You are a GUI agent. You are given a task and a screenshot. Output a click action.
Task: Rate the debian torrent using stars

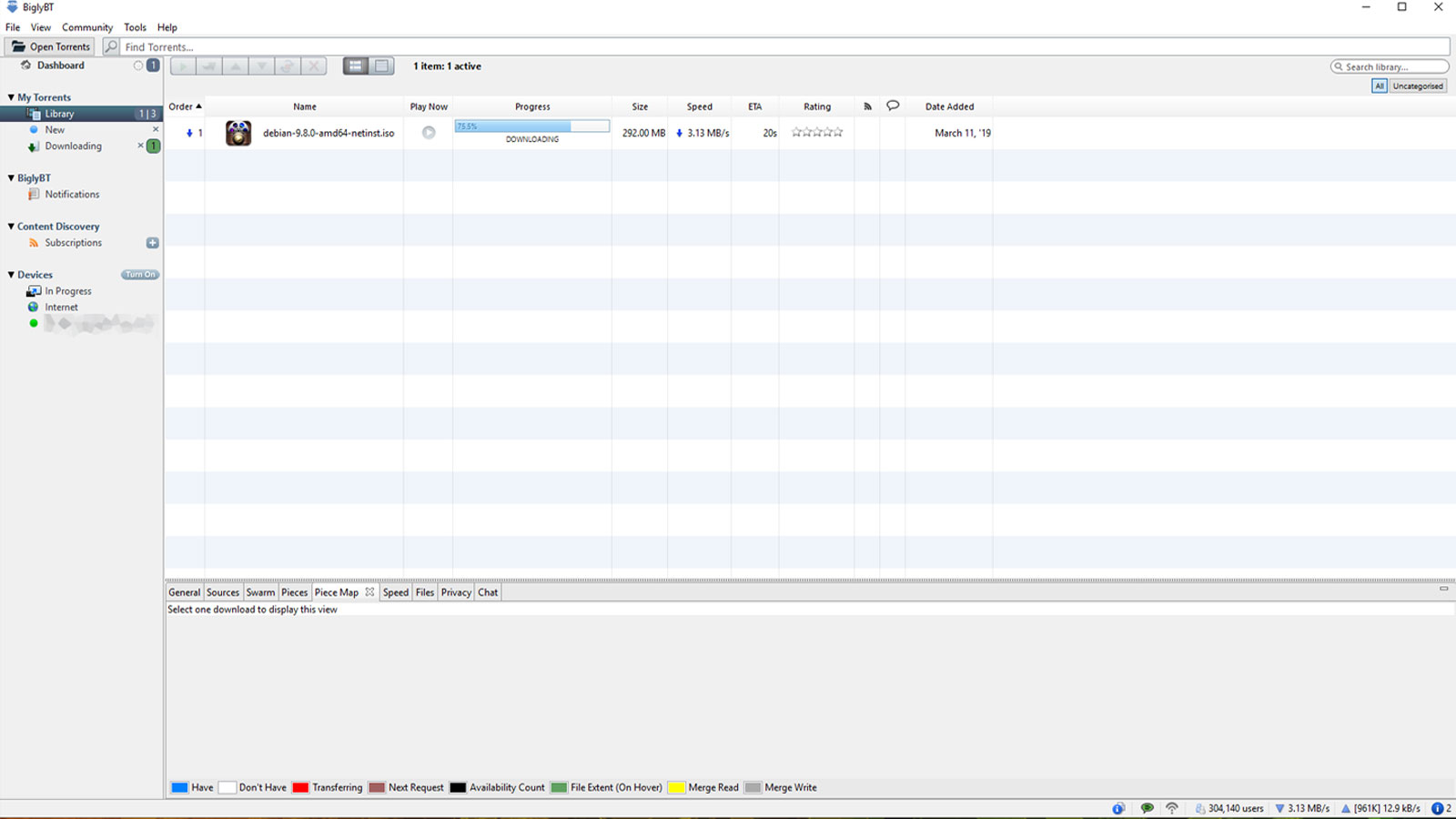coord(817,133)
